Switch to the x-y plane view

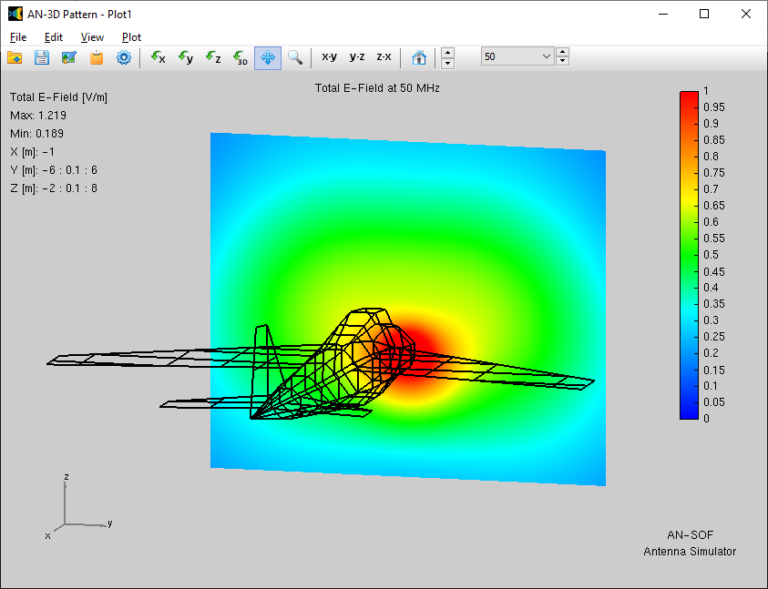[x=329, y=57]
